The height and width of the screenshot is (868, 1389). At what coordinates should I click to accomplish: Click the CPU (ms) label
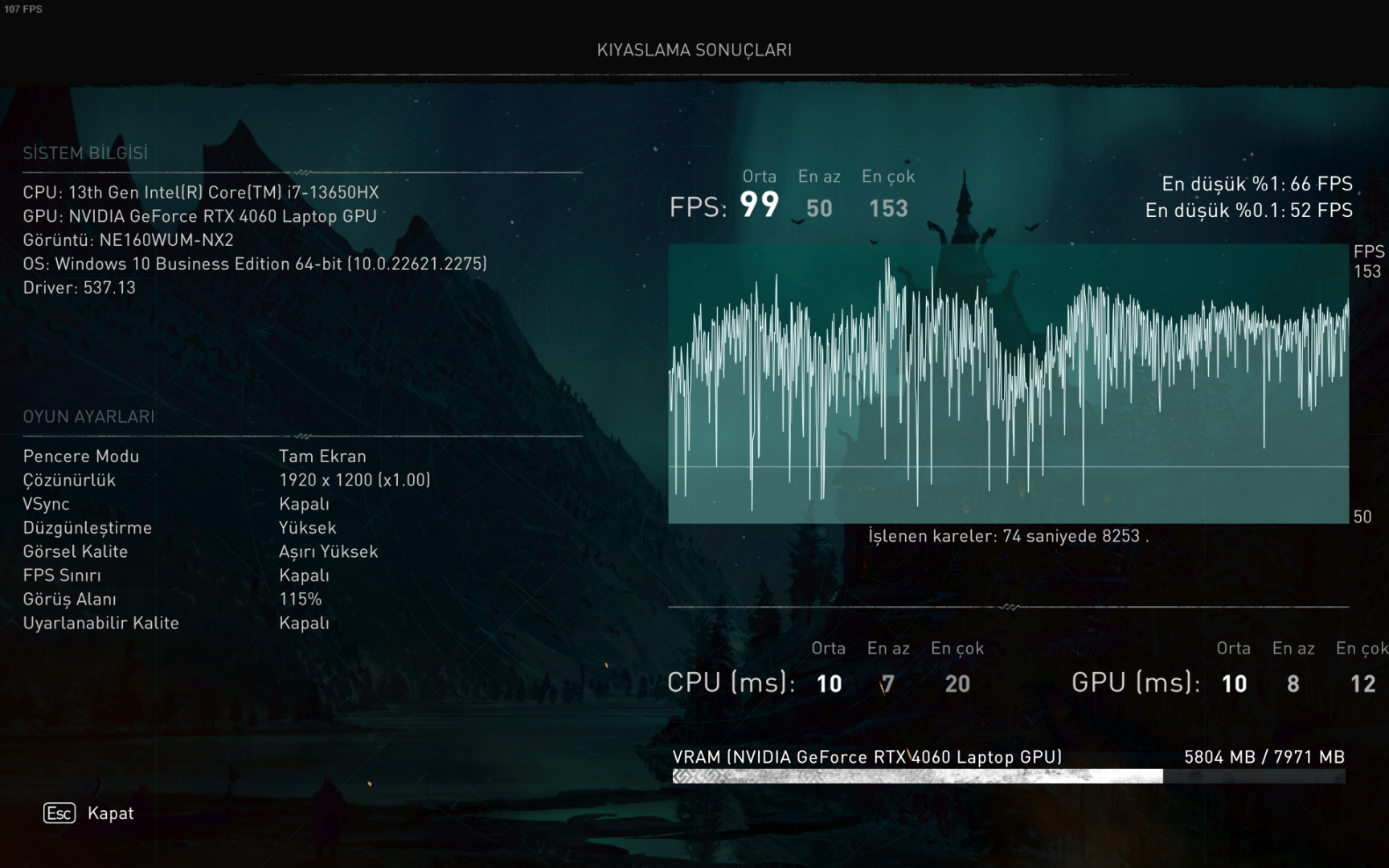coord(731,682)
